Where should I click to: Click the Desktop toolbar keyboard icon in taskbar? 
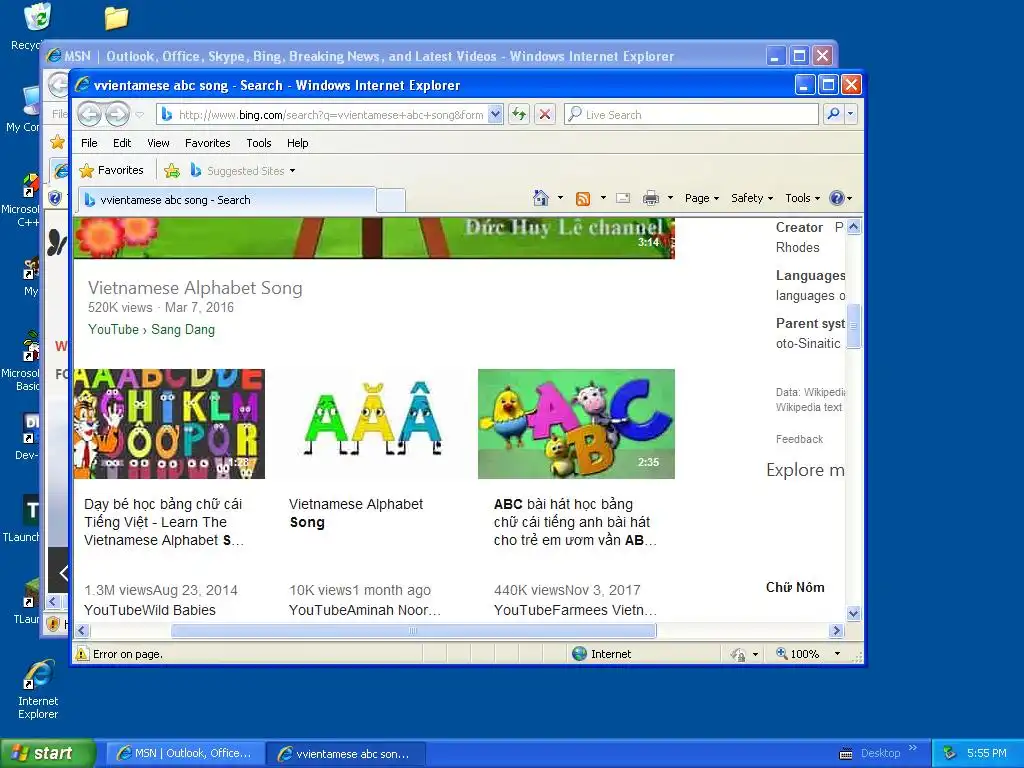846,754
